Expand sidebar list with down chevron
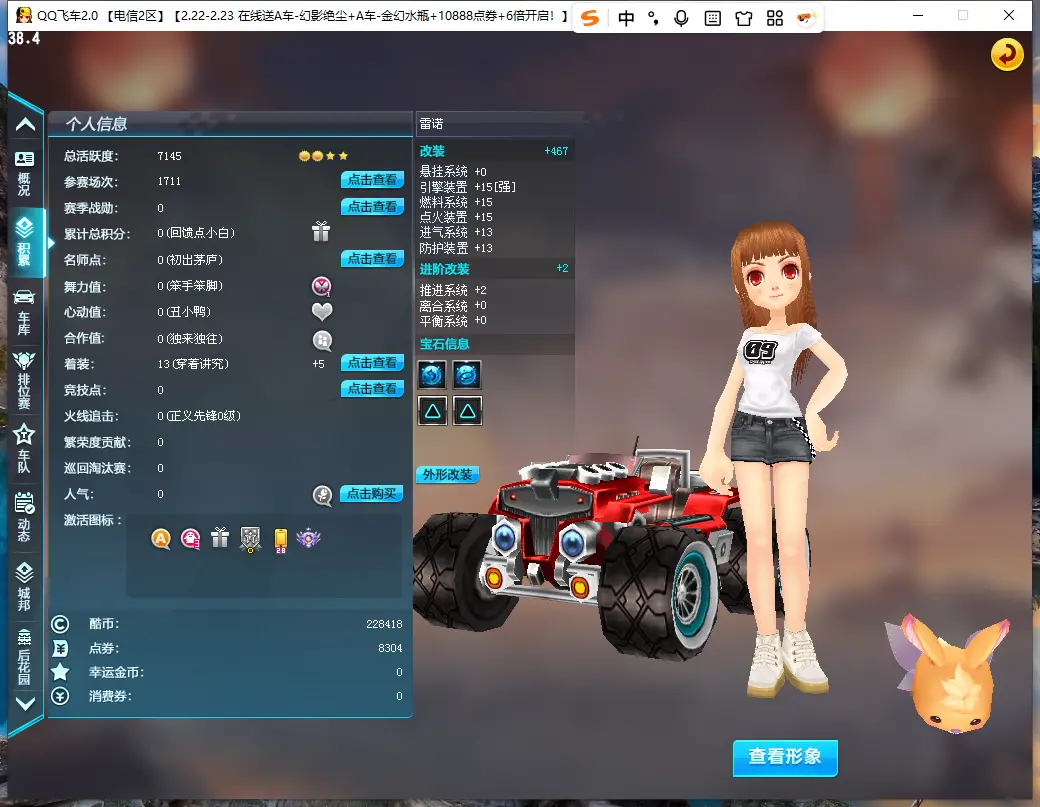The height and width of the screenshot is (807, 1040). tap(25, 704)
